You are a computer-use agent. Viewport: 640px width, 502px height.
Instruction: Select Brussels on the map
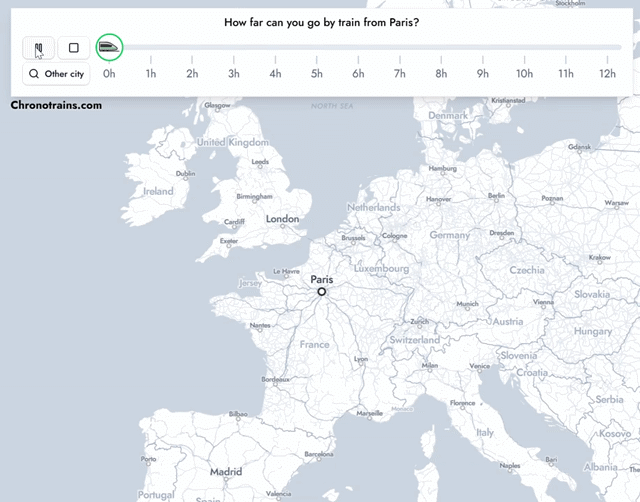(353, 238)
